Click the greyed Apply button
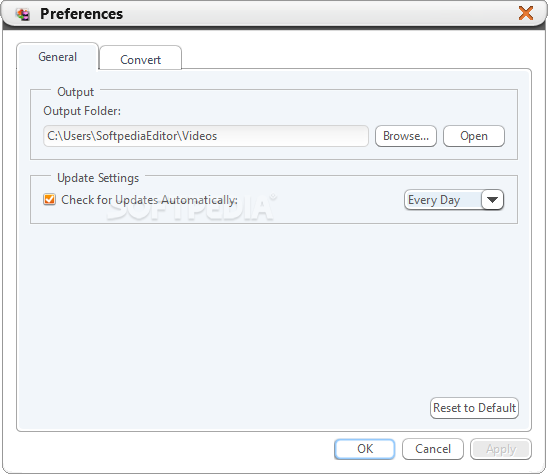This screenshot has height=474, width=548. (501, 449)
